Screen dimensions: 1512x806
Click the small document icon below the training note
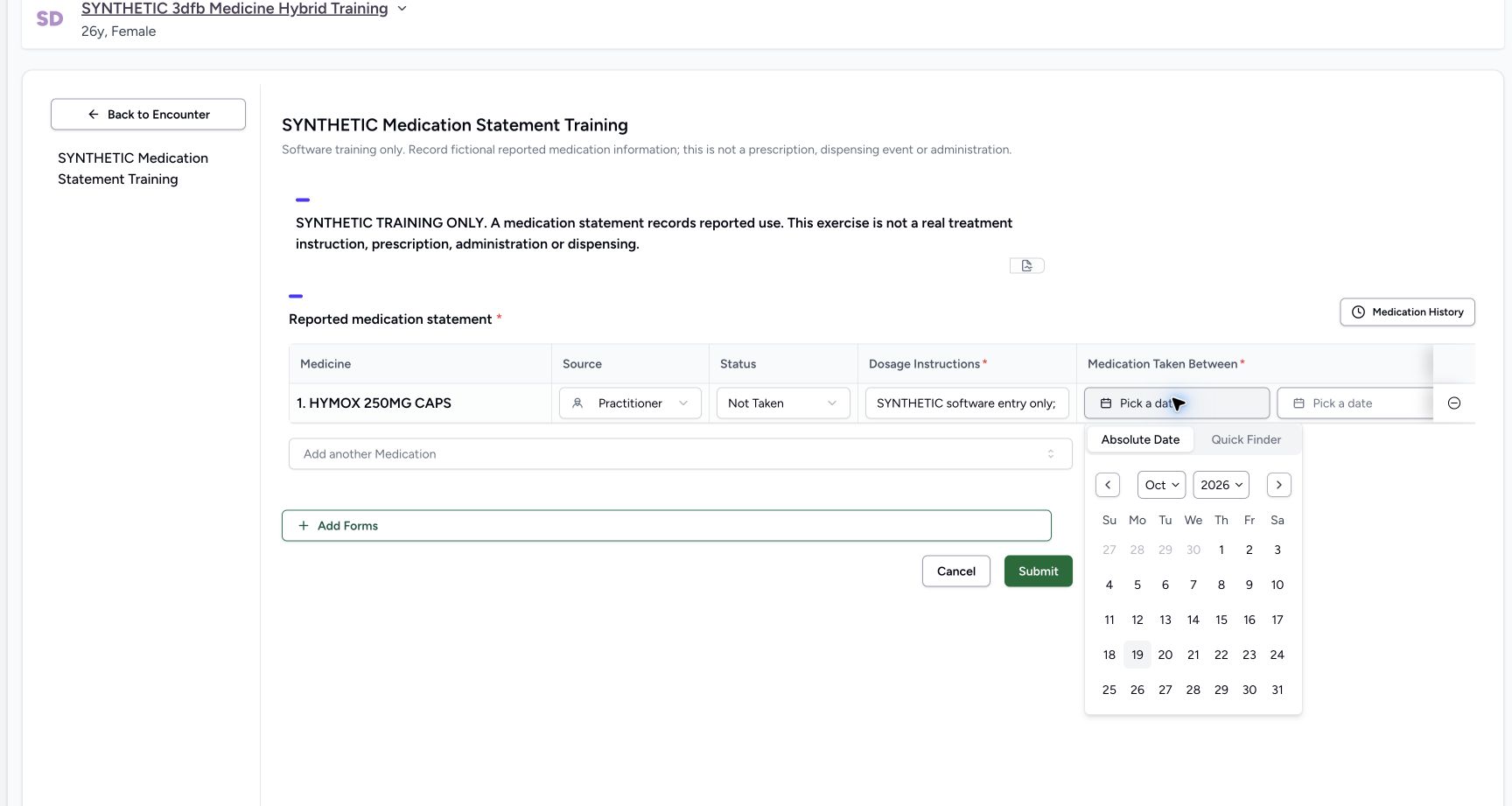[x=1027, y=265]
